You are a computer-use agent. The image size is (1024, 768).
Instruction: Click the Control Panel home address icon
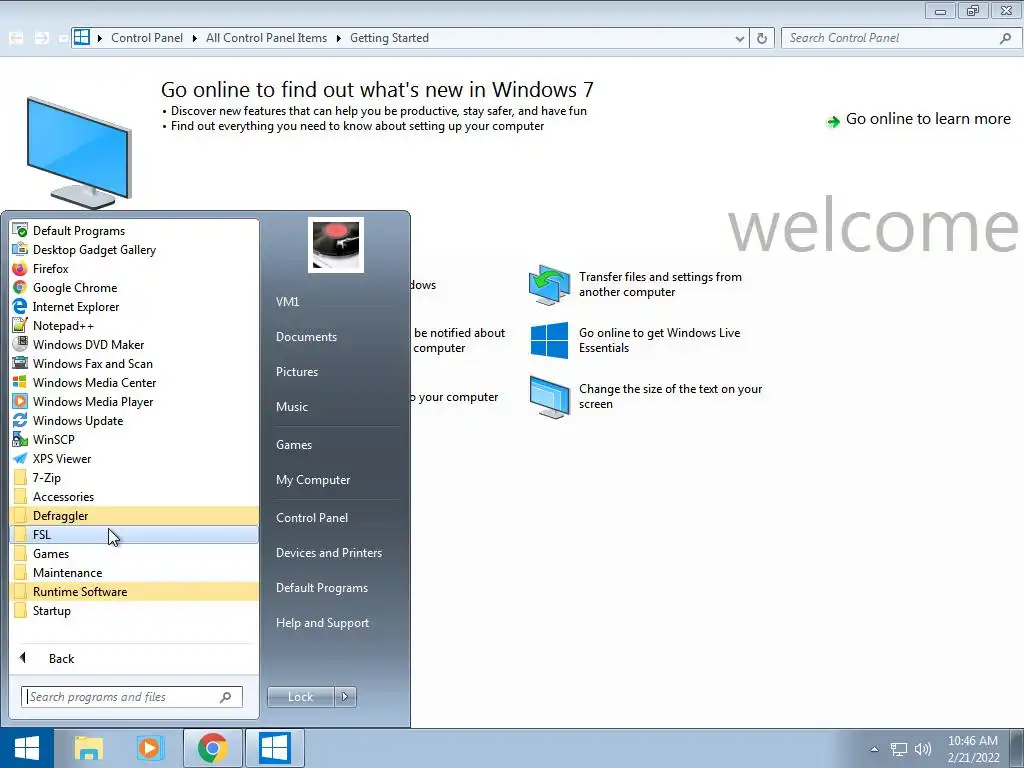pos(82,37)
